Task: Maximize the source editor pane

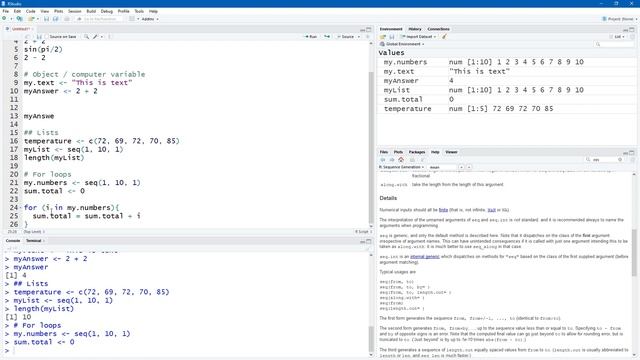Action: pyautogui.click(x=369, y=29)
